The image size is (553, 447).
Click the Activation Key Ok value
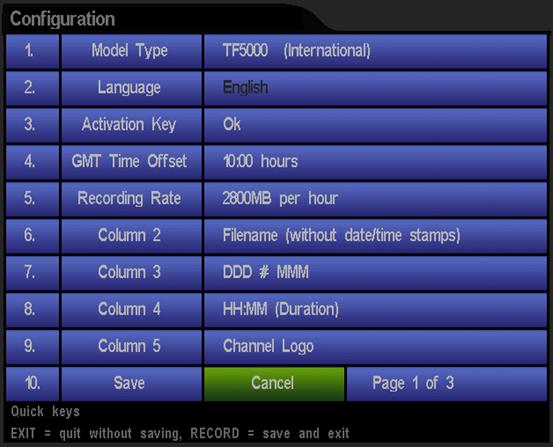(376, 126)
